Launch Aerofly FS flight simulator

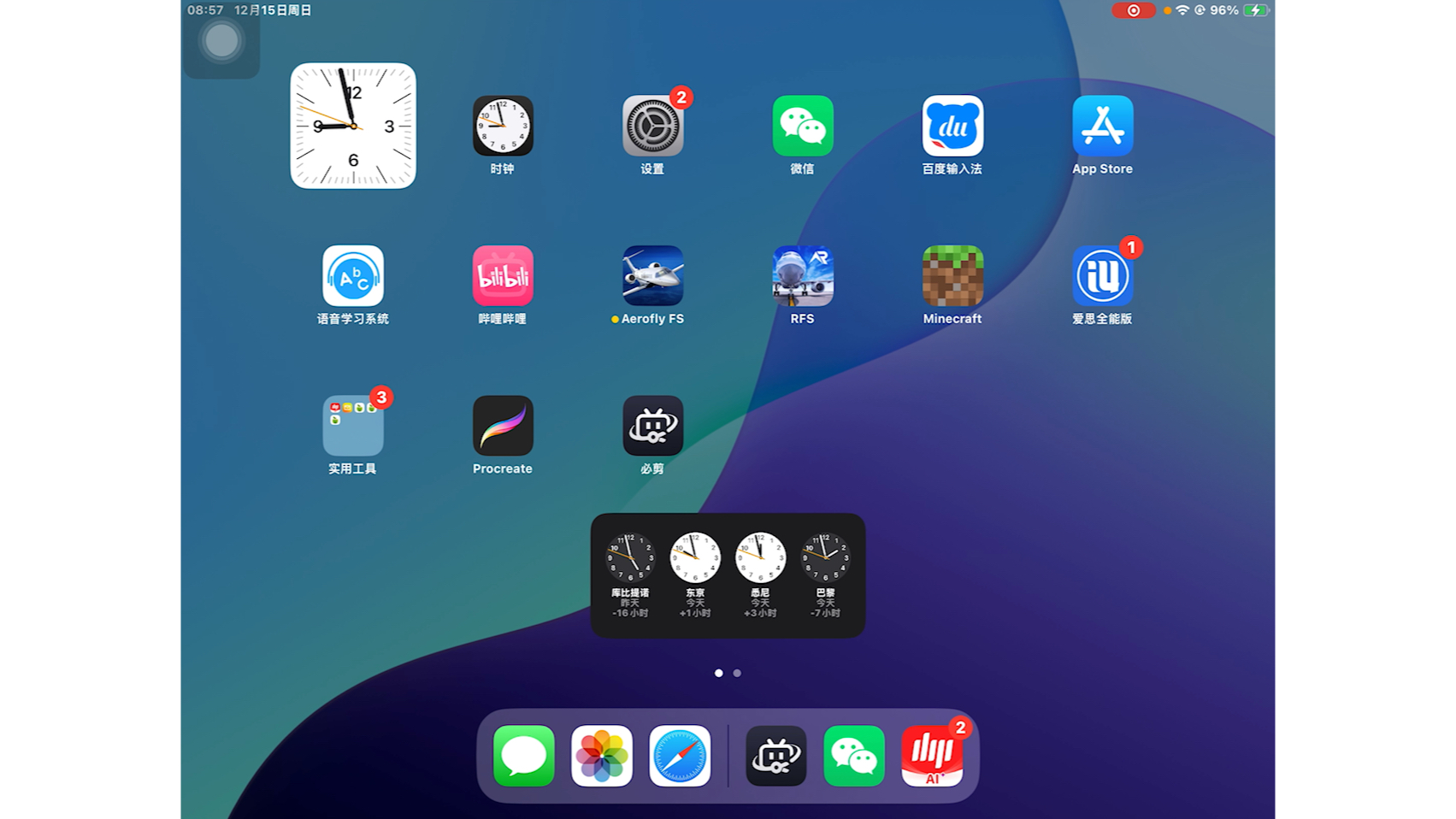click(x=652, y=275)
